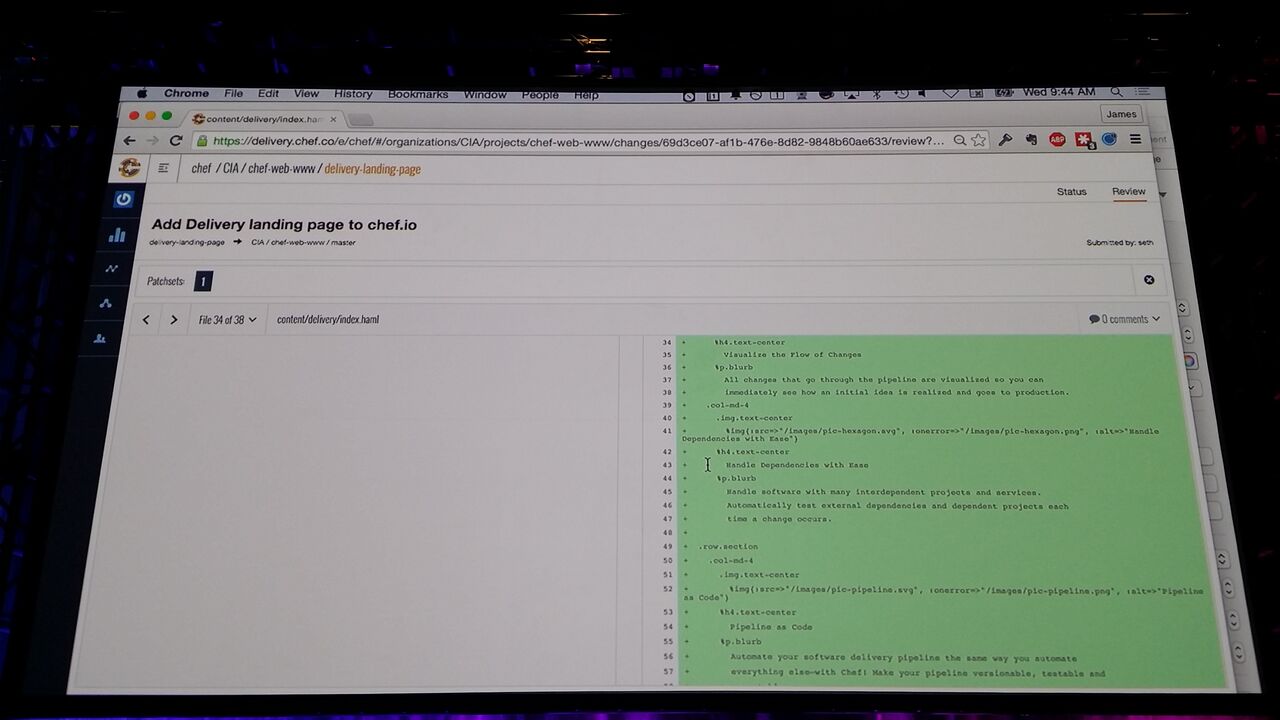
Task: Open the People menu
Action: [540, 94]
